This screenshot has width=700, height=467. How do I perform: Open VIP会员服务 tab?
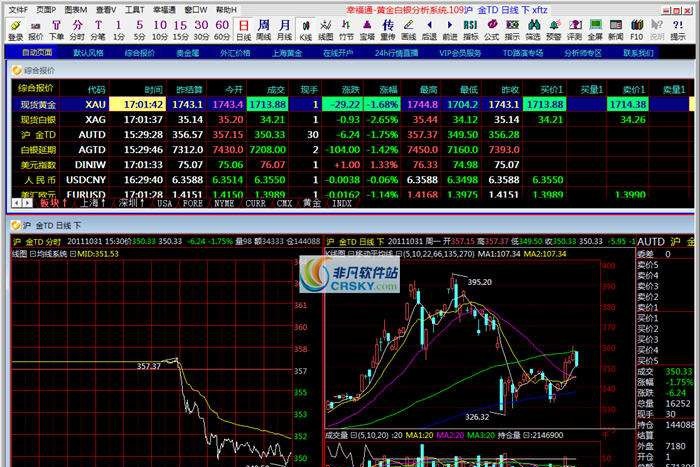460,53
